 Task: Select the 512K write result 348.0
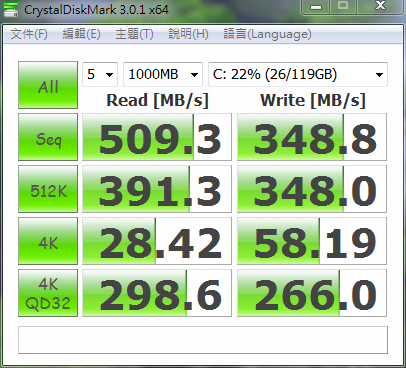[312, 189]
